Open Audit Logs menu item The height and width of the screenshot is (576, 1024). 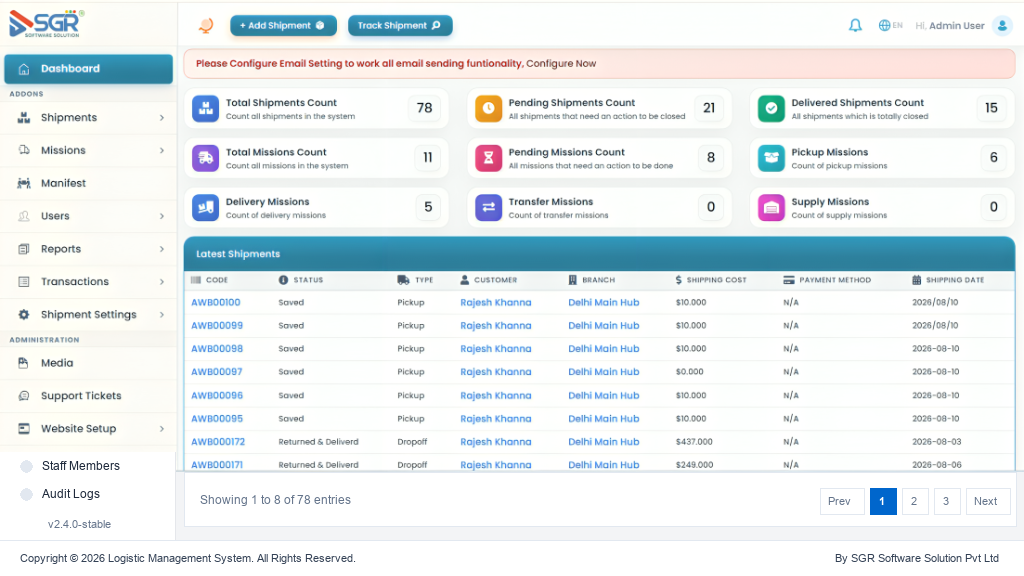71,494
